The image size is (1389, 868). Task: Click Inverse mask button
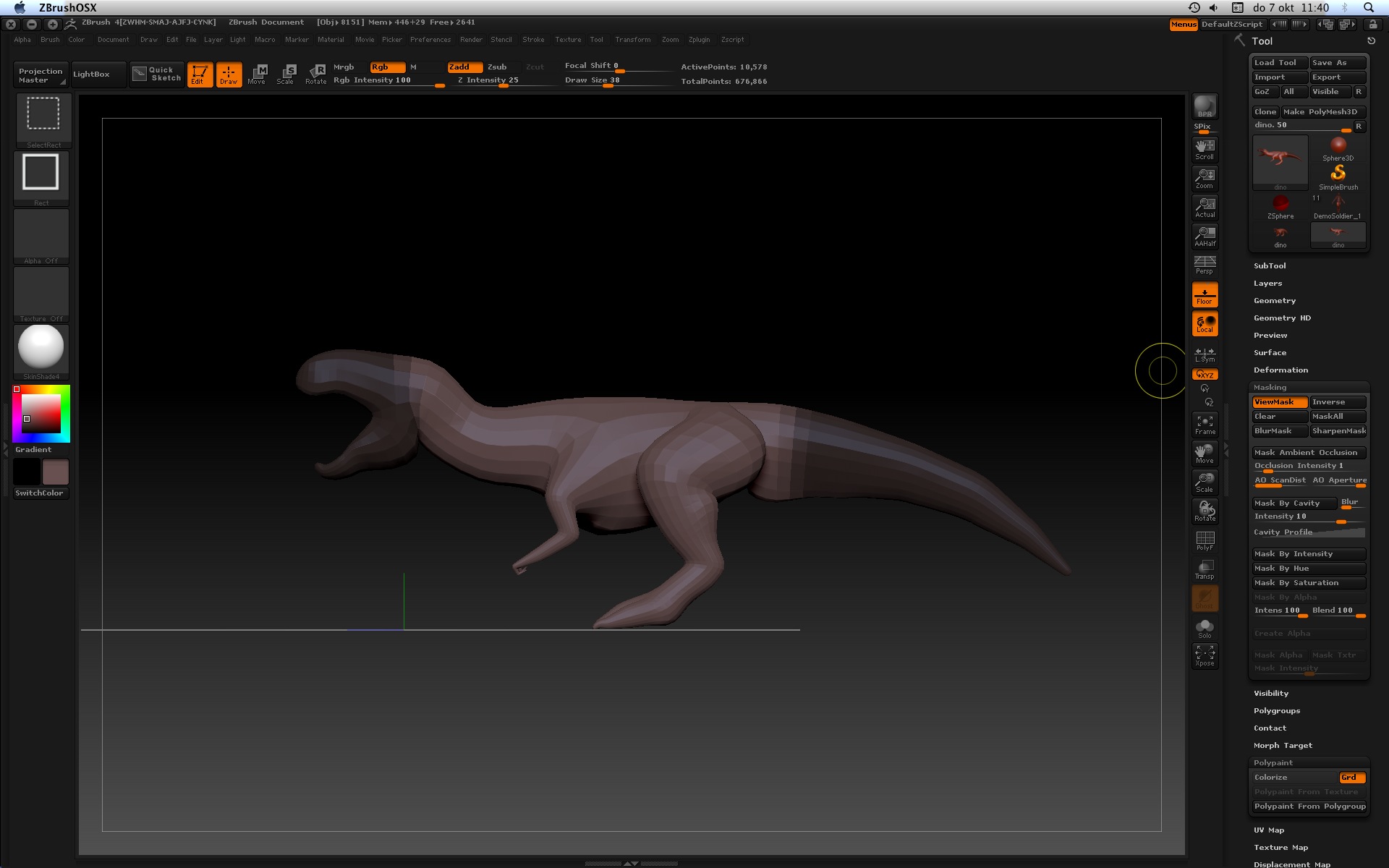click(1338, 401)
